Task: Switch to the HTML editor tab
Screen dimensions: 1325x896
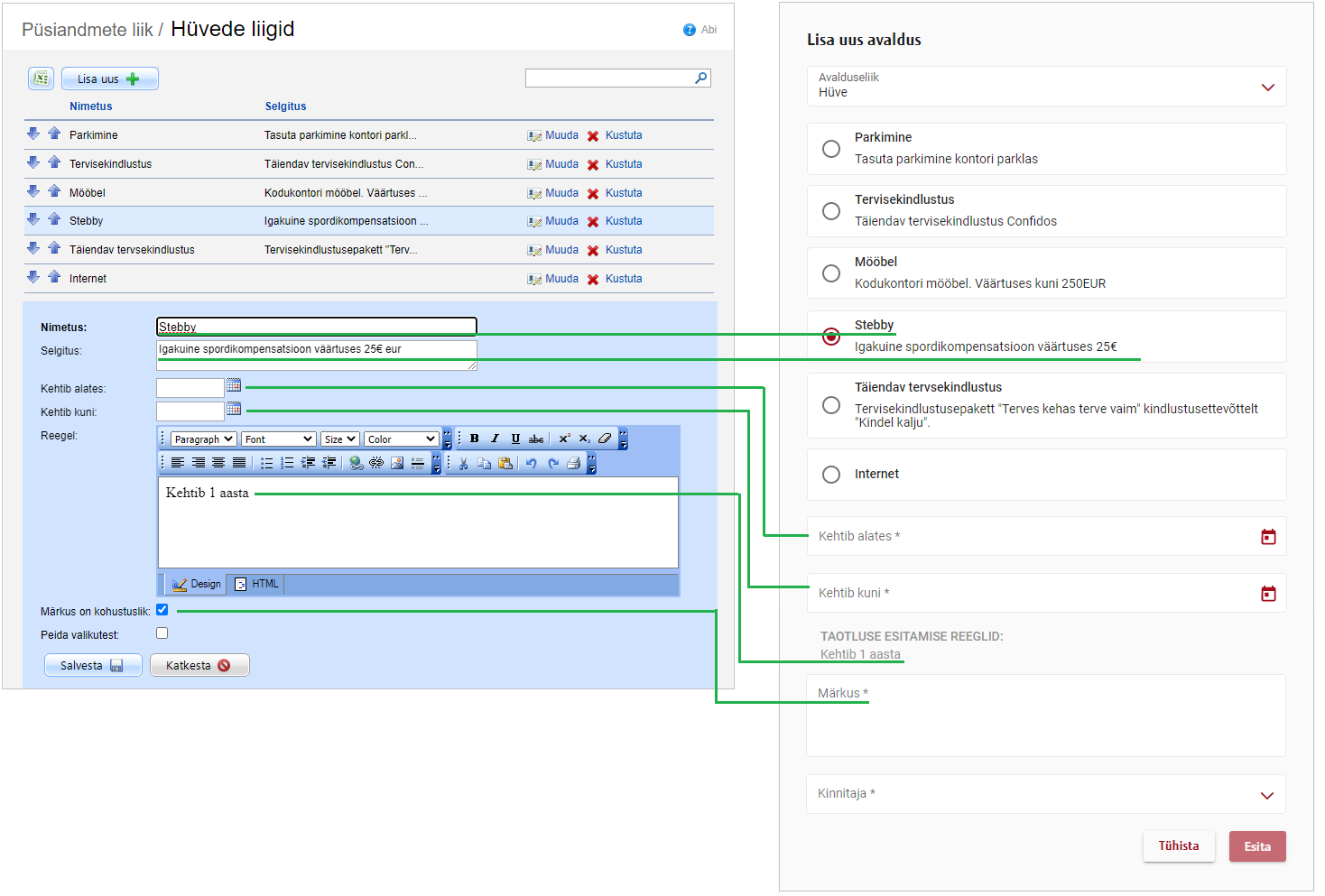Action: 257,584
